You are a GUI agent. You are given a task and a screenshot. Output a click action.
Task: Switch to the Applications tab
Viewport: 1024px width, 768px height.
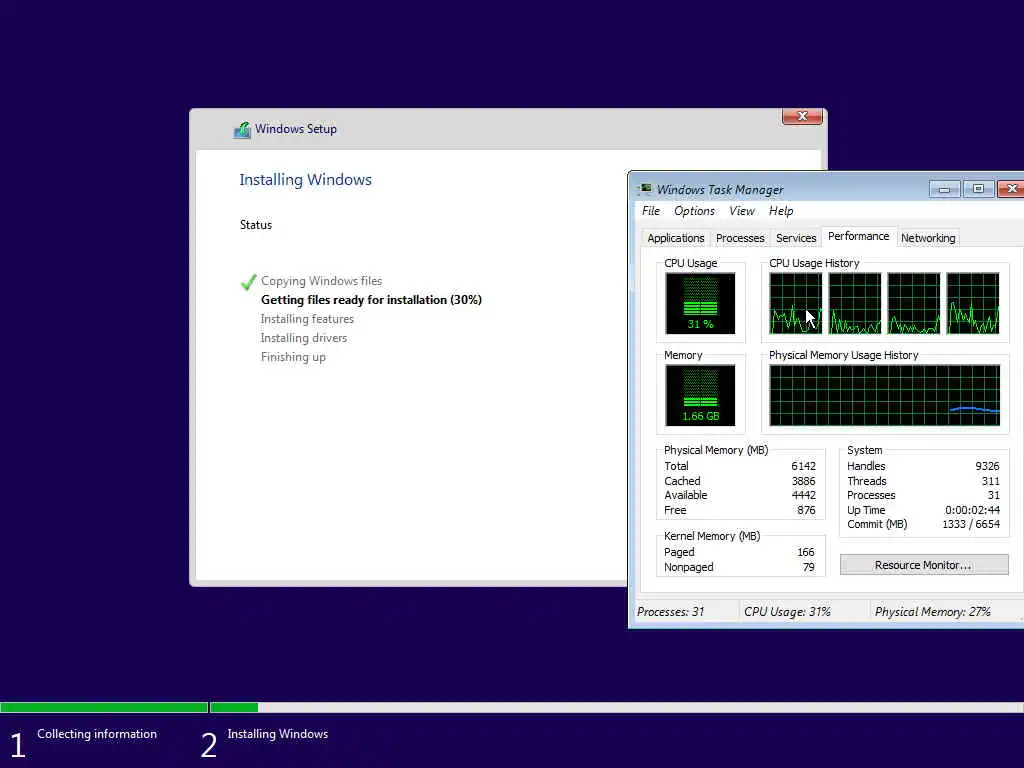(675, 238)
